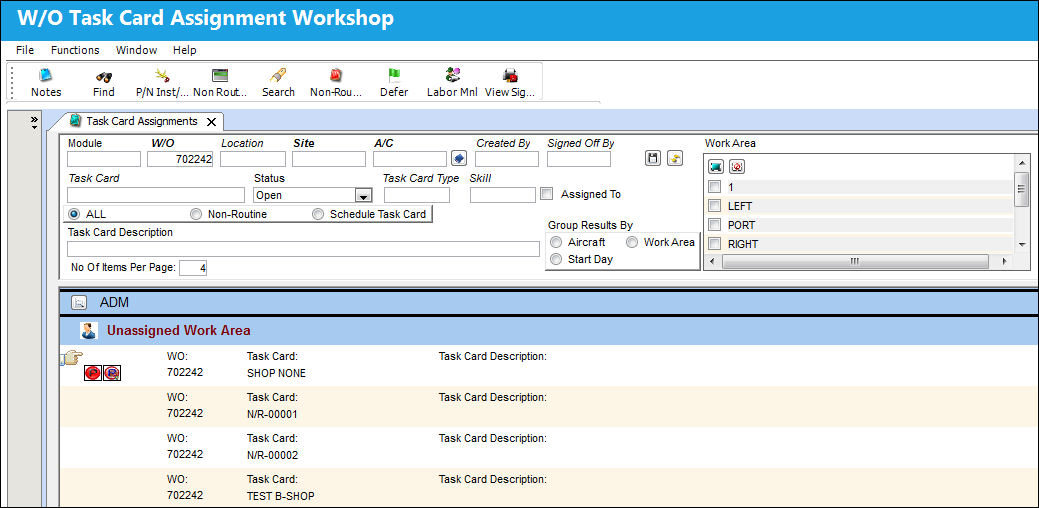
Task: Click the Search toolbar icon
Action: (278, 76)
